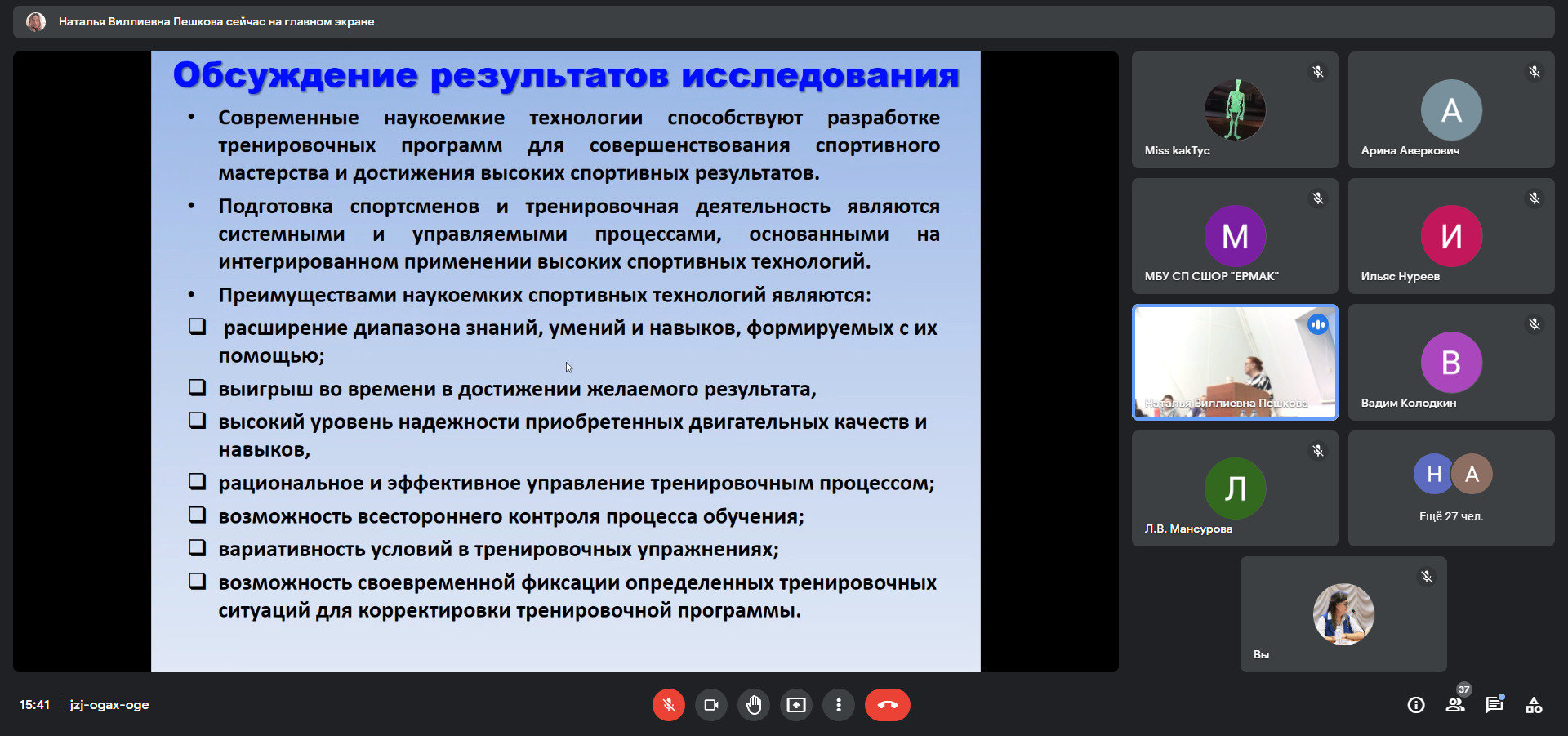
Task: Click your own "Вы" self-view tile
Action: (1343, 614)
